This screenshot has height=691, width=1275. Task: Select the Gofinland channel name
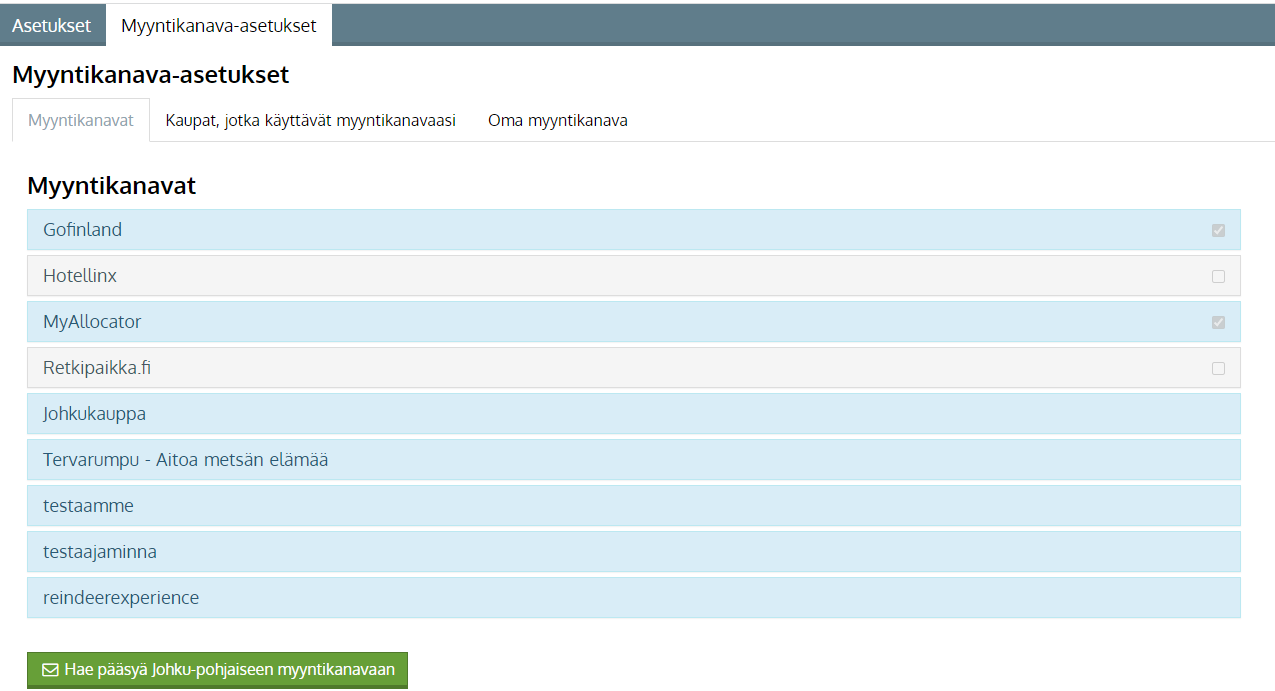[82, 230]
